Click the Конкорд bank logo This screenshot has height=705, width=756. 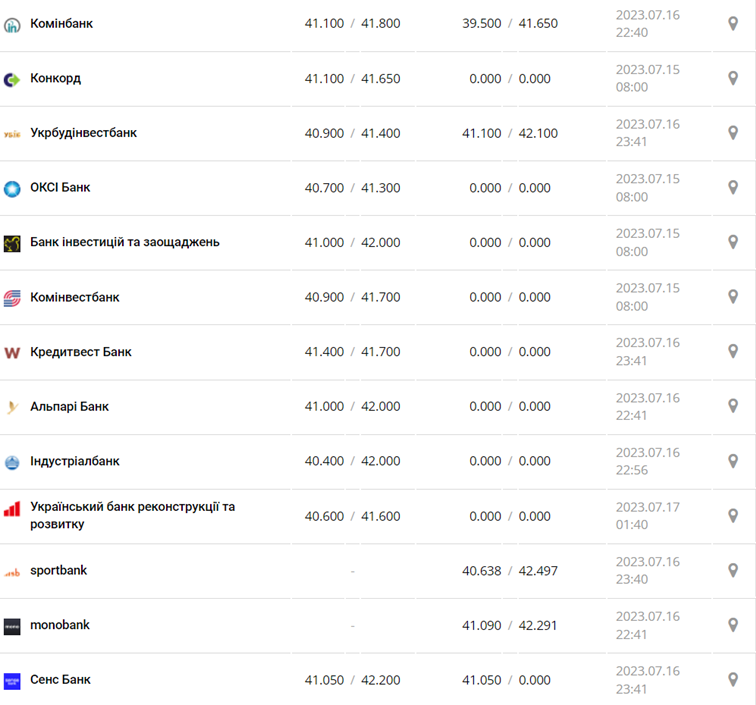pos(12,79)
